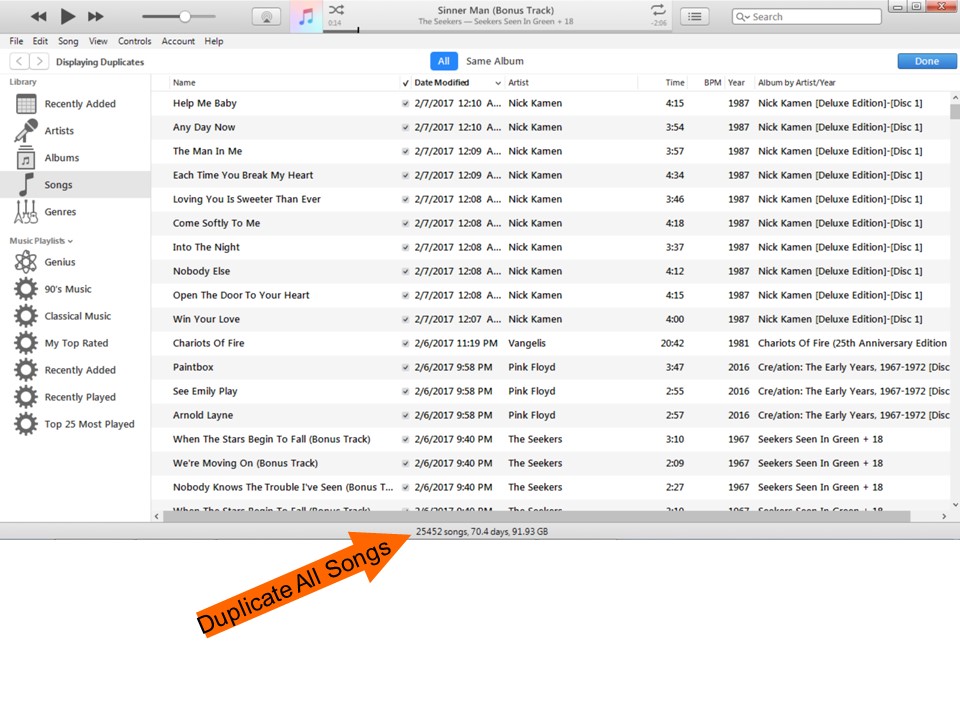Viewport: 960px width, 720px height.
Task: Open the Albums library icon
Action: (26, 158)
